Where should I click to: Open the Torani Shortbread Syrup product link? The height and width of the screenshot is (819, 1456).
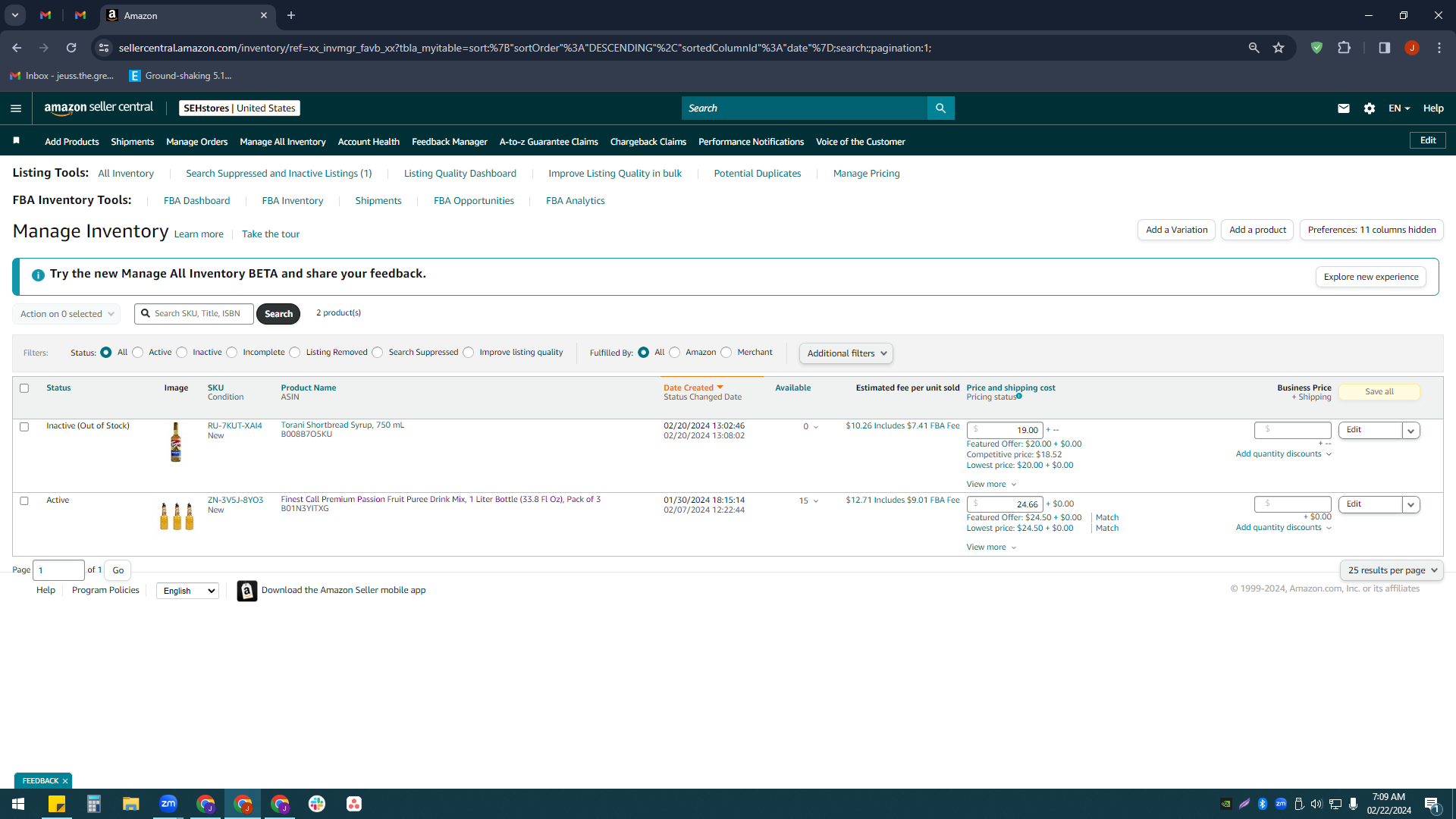[342, 425]
